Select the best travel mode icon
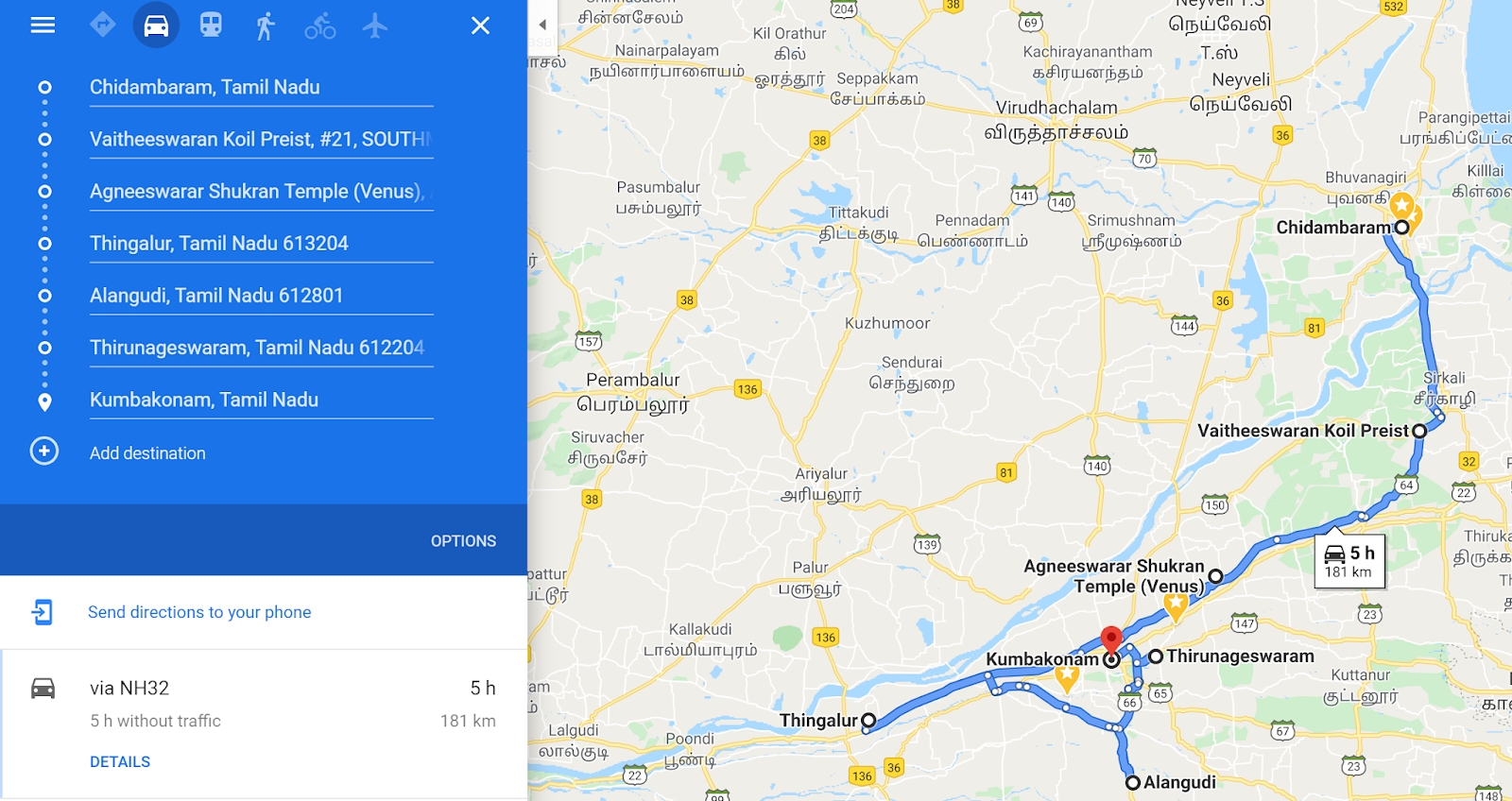This screenshot has width=1512, height=801. [x=102, y=25]
